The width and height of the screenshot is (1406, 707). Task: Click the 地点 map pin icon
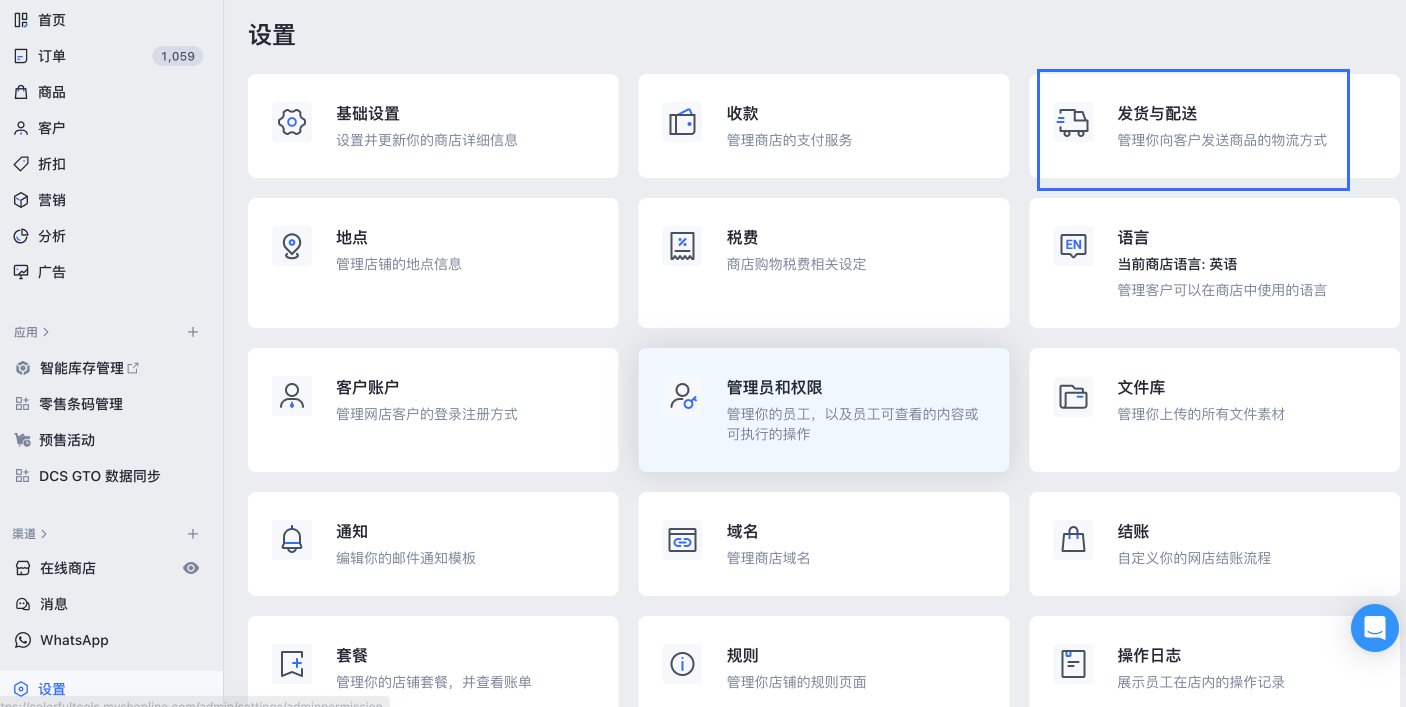pos(291,246)
